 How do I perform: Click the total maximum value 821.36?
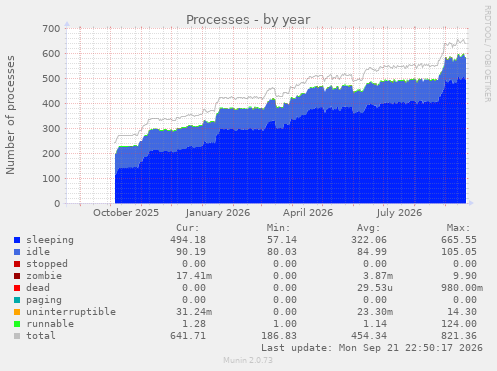pos(459,336)
